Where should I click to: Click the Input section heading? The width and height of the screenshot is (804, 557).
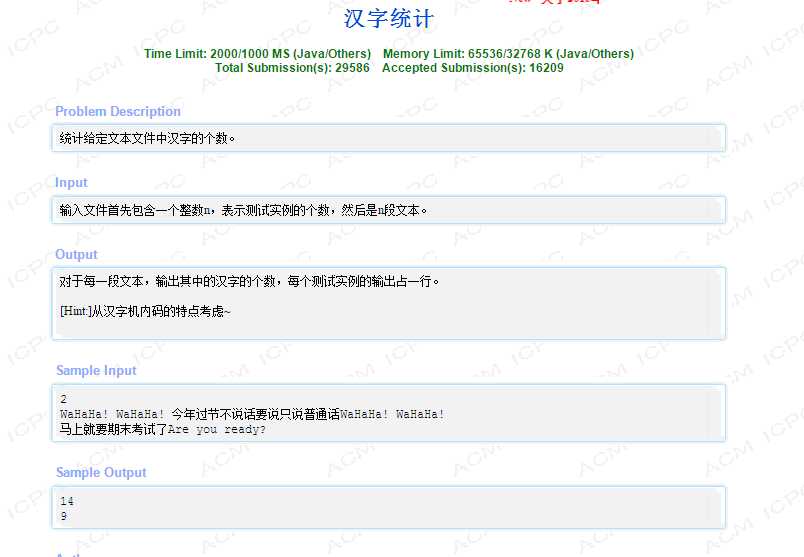click(71, 183)
